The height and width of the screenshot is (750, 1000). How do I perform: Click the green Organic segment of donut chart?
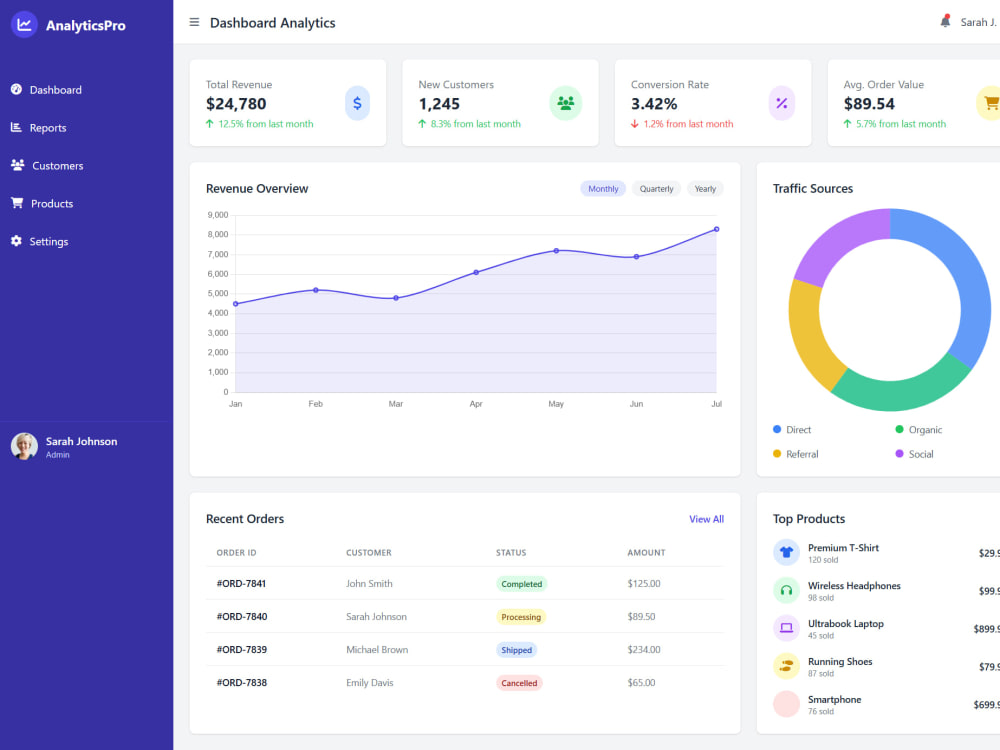tap(902, 394)
